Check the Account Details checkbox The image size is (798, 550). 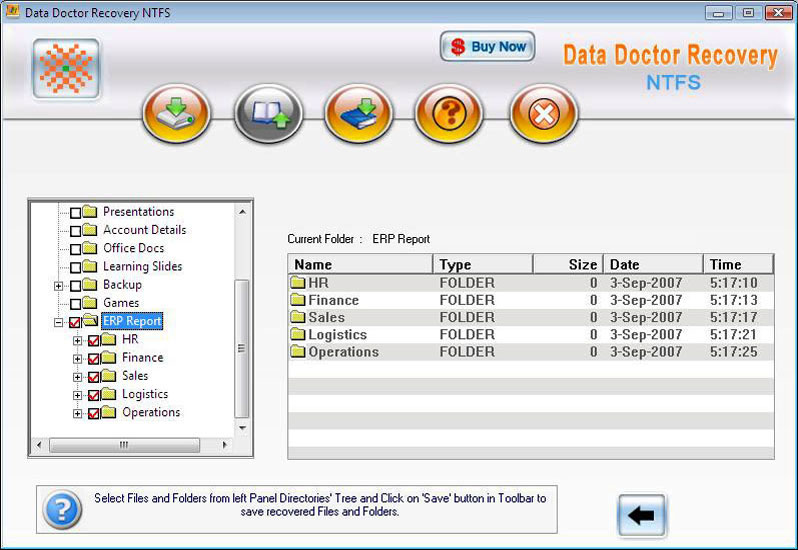point(75,231)
